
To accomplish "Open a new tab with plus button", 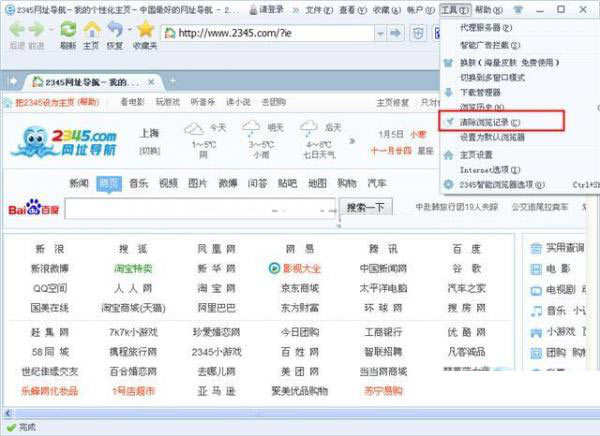I will point(173,81).
